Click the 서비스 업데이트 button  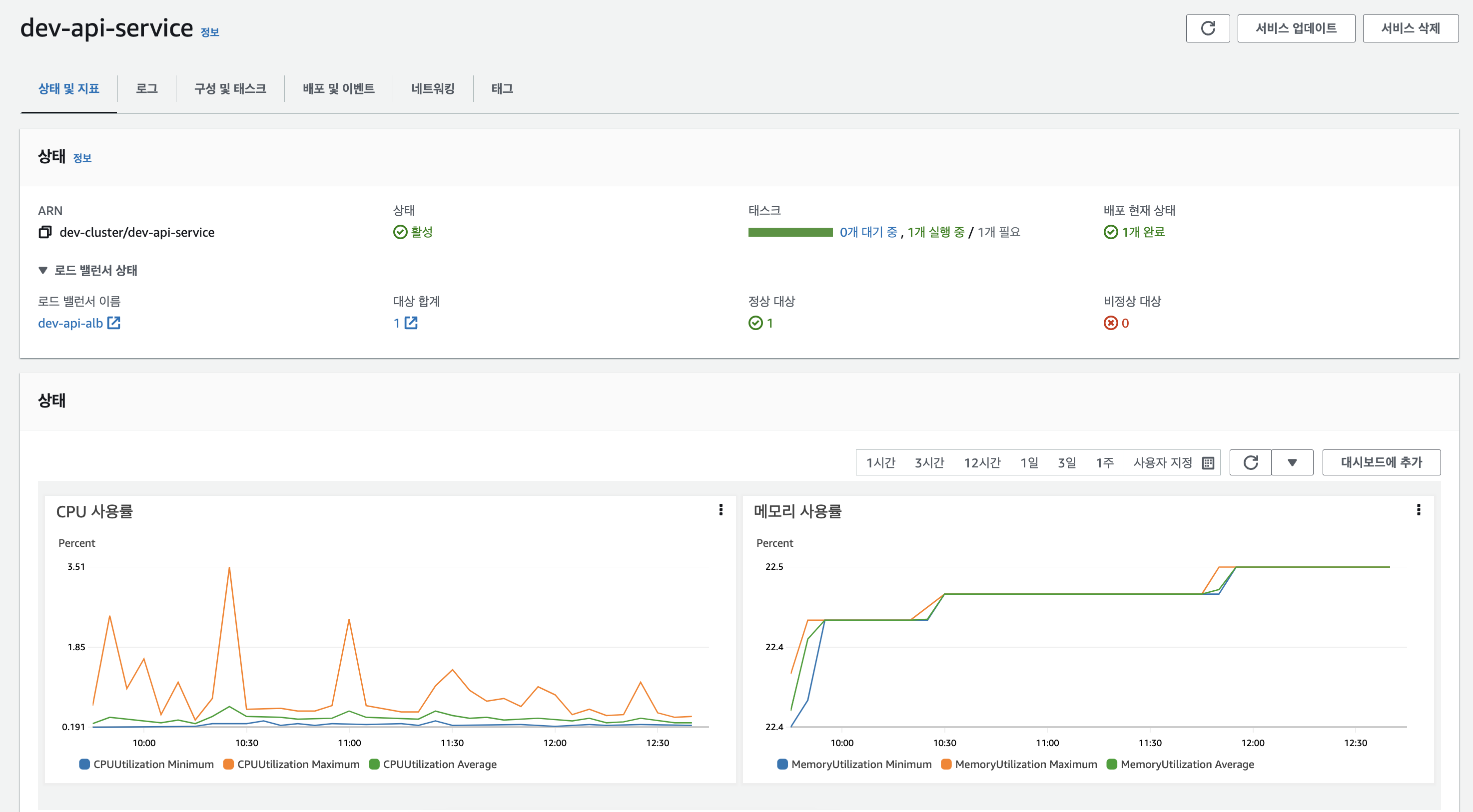click(x=1296, y=28)
